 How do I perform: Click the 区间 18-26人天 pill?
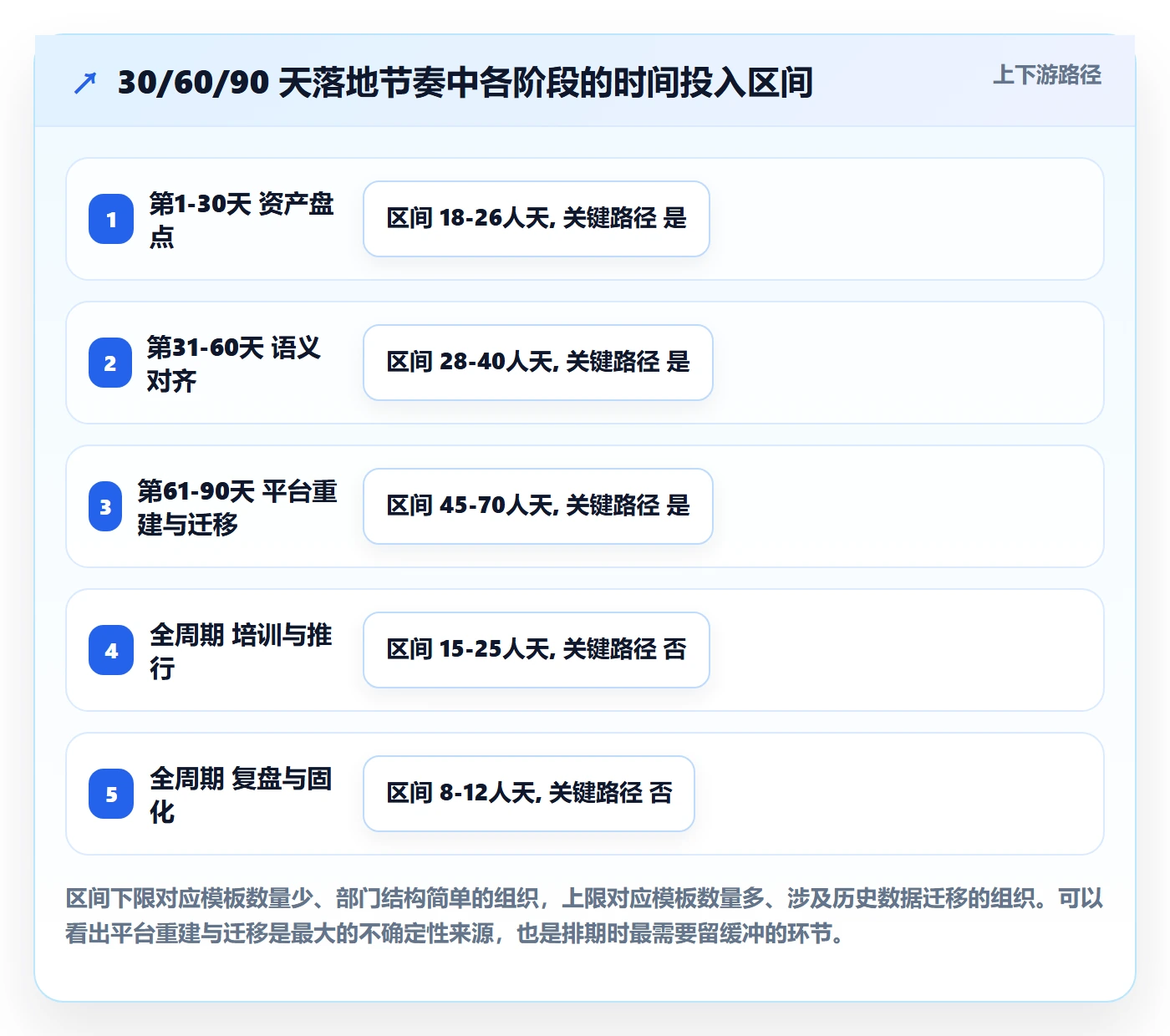coord(537,219)
